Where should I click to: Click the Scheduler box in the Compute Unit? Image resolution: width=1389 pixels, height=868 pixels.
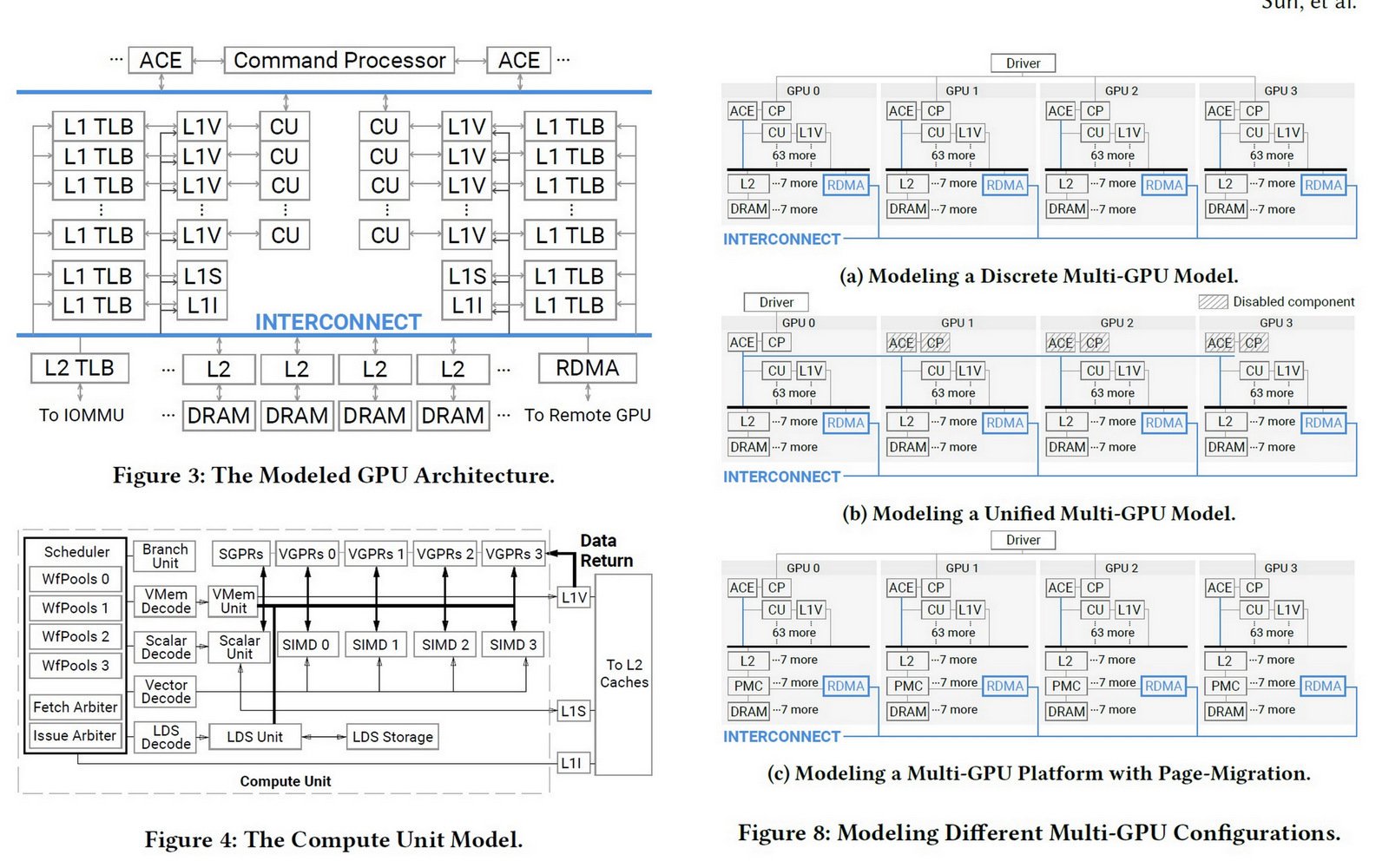76,552
